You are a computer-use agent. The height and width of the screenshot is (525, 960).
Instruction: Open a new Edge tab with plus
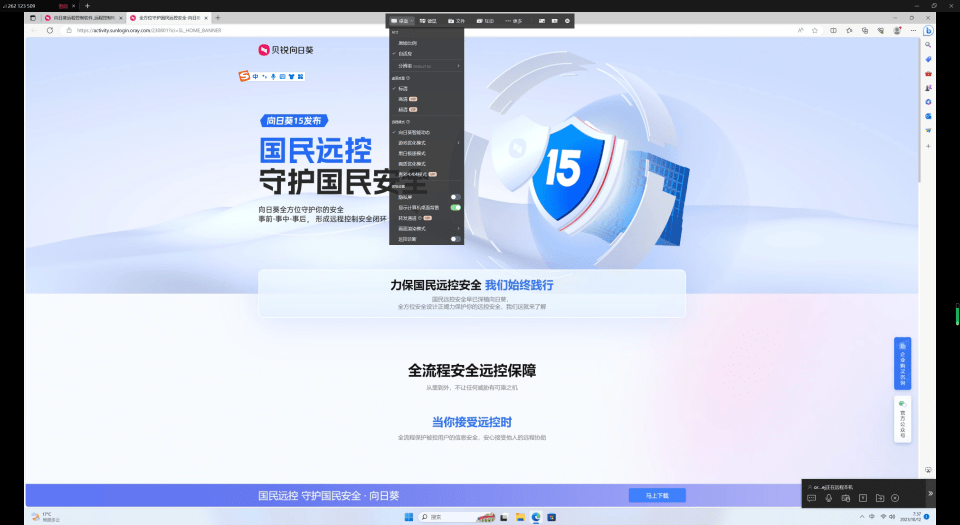click(x=218, y=18)
